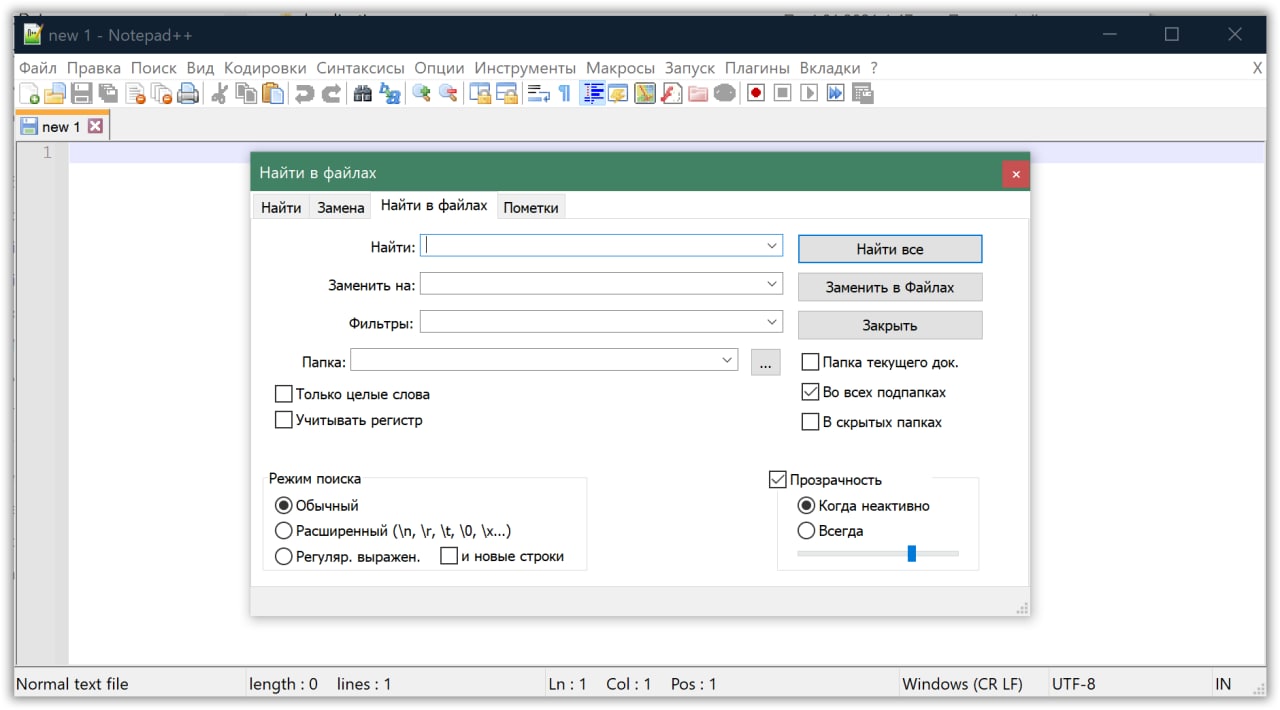The height and width of the screenshot is (710, 1280).
Task: Switch to the Найти tab
Action: point(281,208)
